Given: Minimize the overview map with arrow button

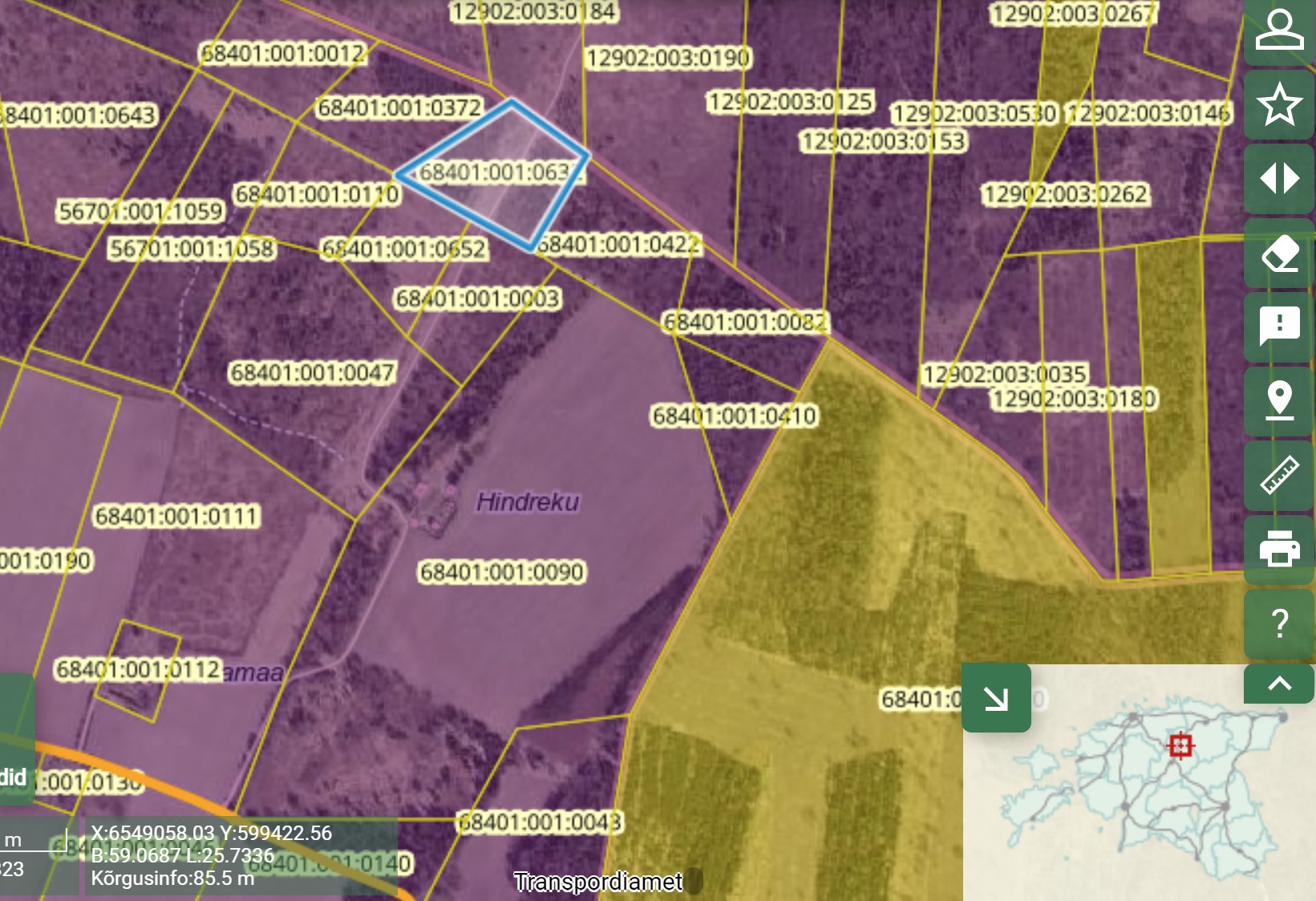Looking at the screenshot, I should (996, 698).
